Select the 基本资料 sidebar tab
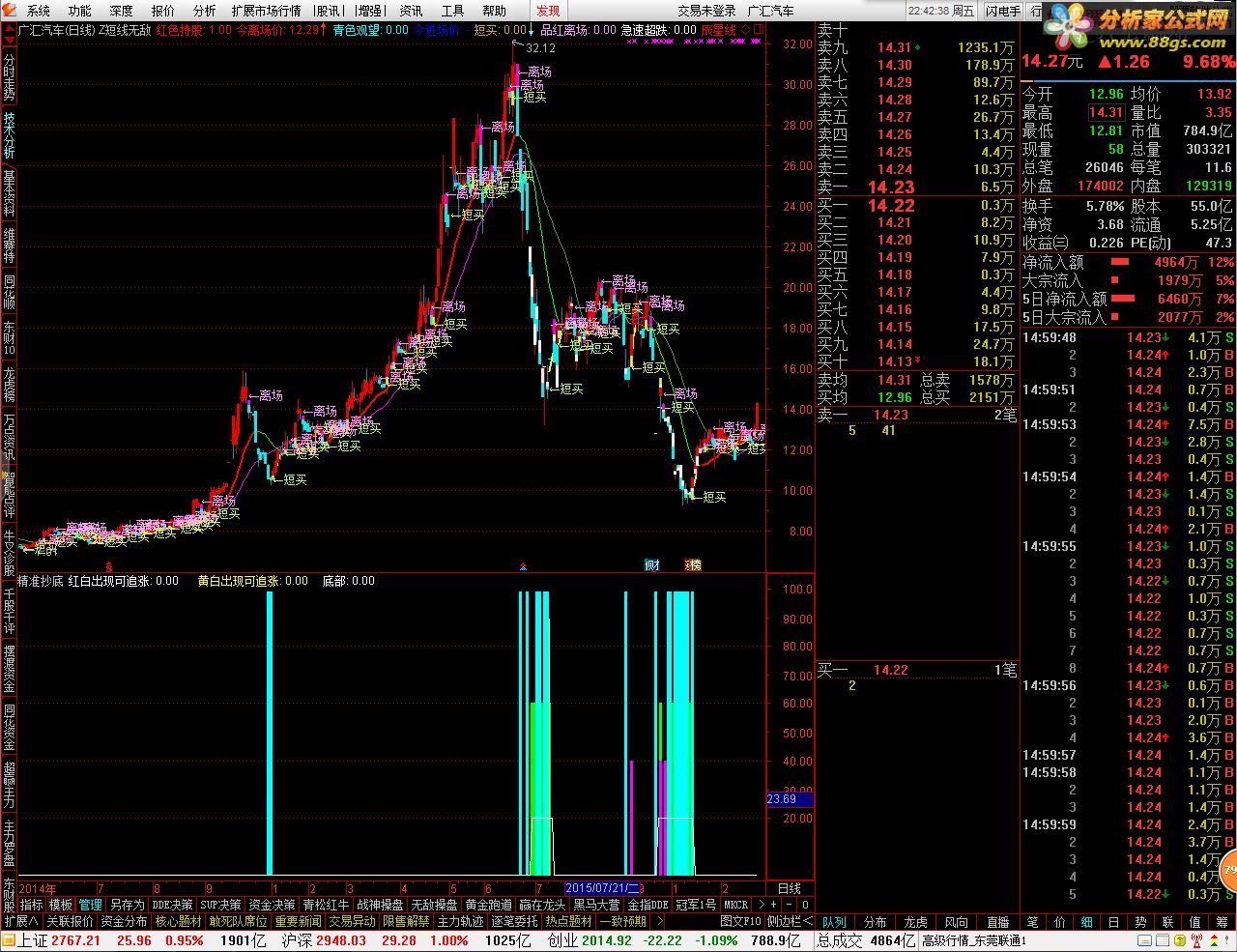 [9, 194]
